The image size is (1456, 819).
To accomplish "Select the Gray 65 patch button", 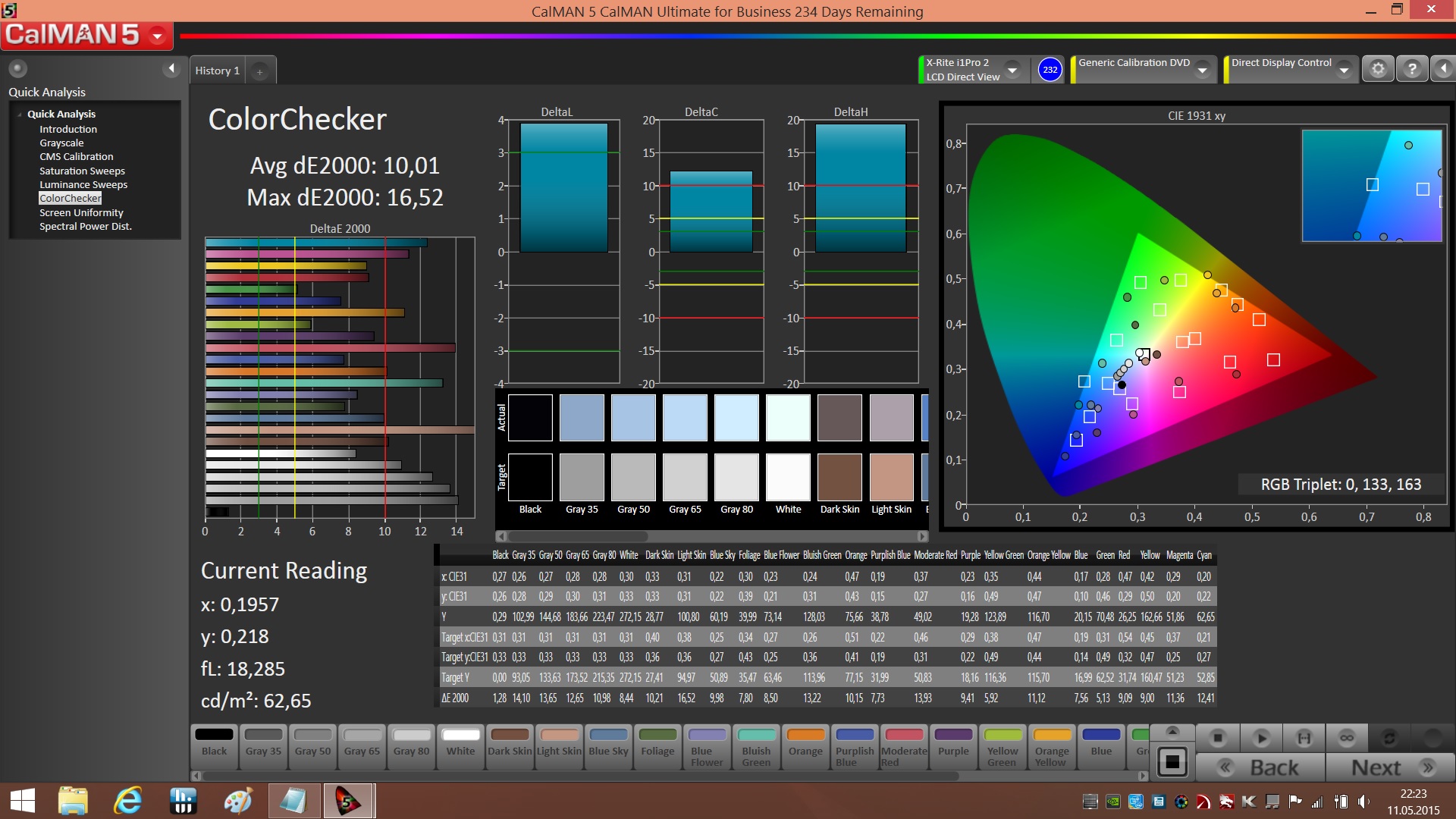I will [362, 748].
